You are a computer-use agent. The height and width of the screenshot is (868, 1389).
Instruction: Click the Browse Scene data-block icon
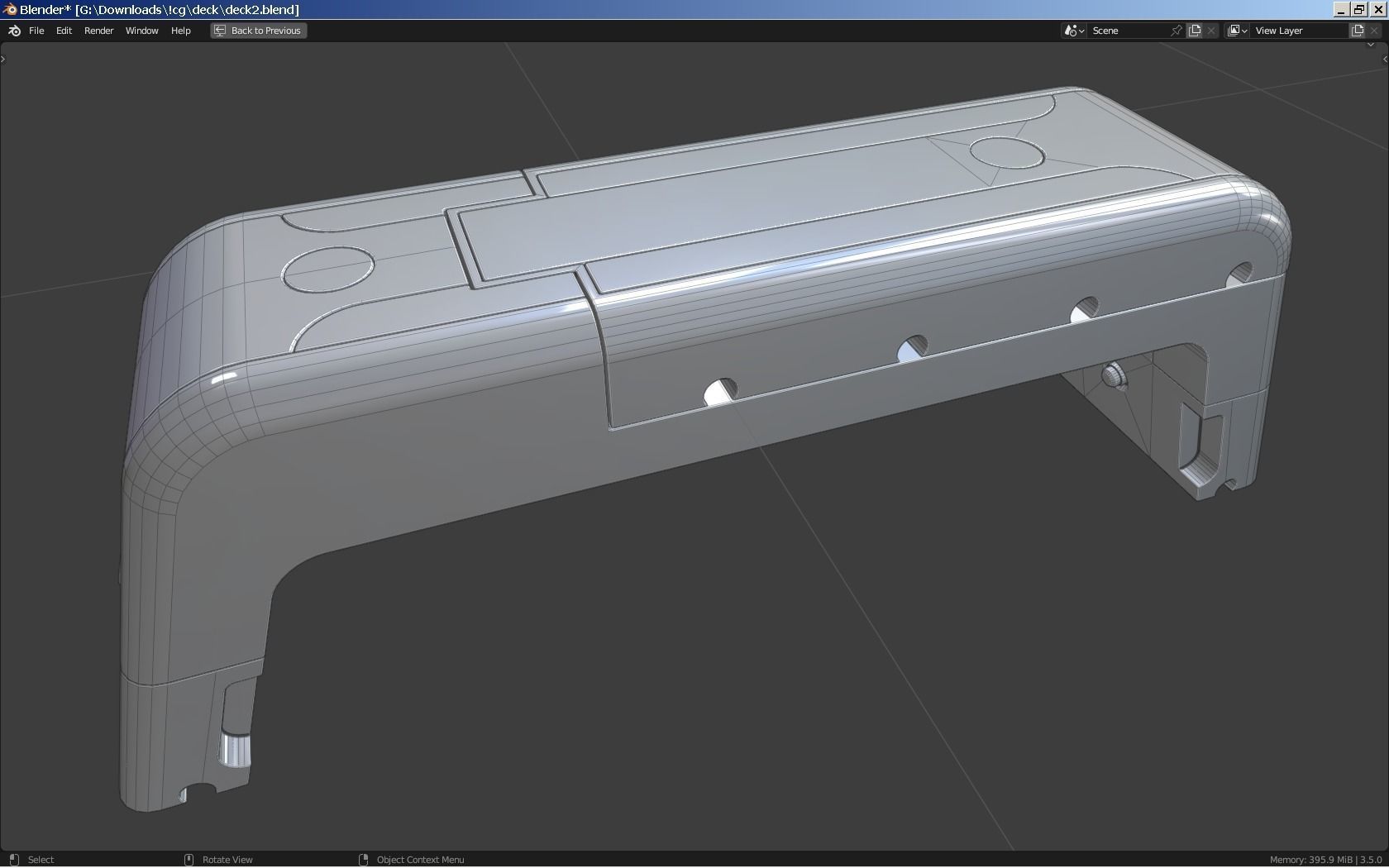(x=1070, y=31)
